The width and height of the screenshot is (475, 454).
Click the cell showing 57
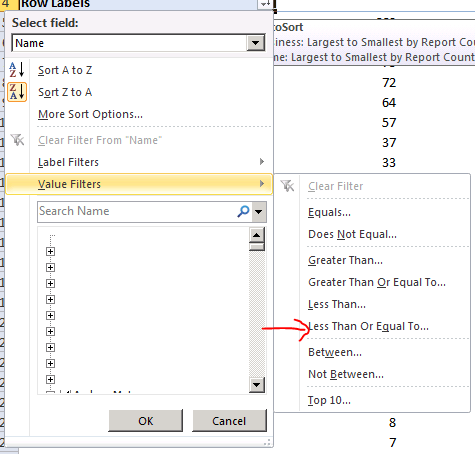click(389, 123)
